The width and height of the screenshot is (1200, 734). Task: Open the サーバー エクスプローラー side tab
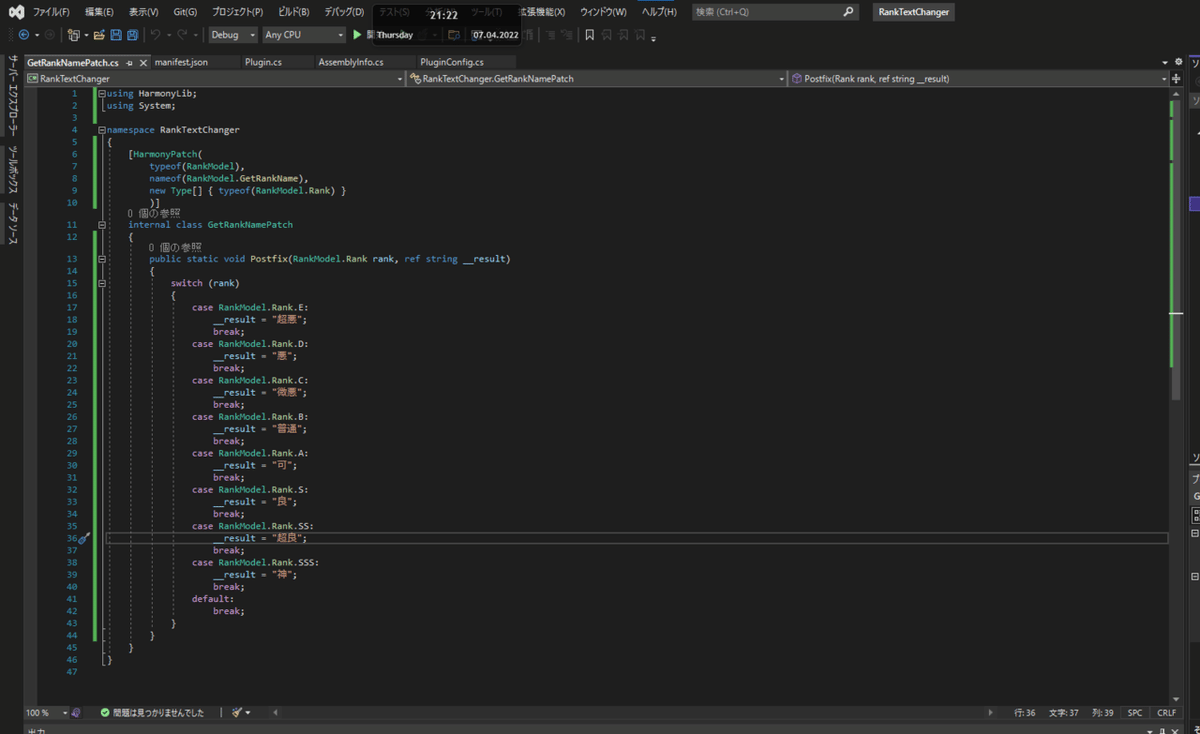[x=13, y=95]
